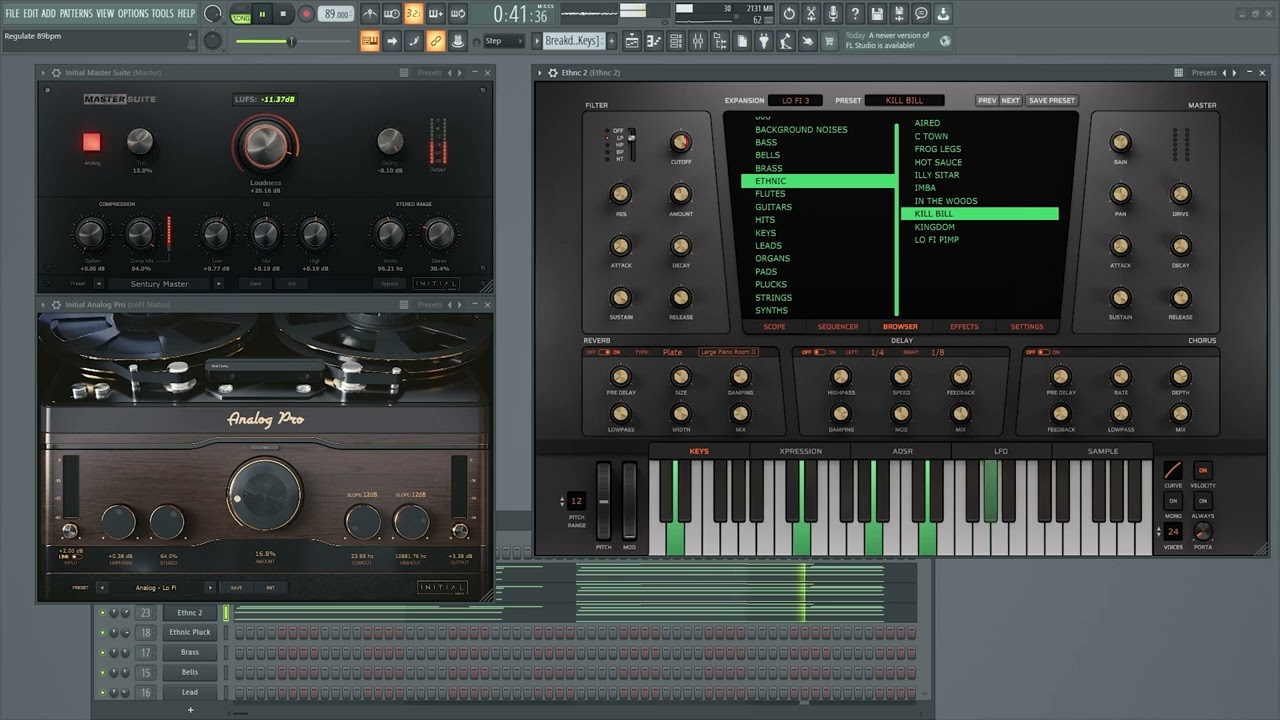This screenshot has width=1280, height=720.
Task: Click the SAVE PRESET button
Action: click(x=1052, y=100)
